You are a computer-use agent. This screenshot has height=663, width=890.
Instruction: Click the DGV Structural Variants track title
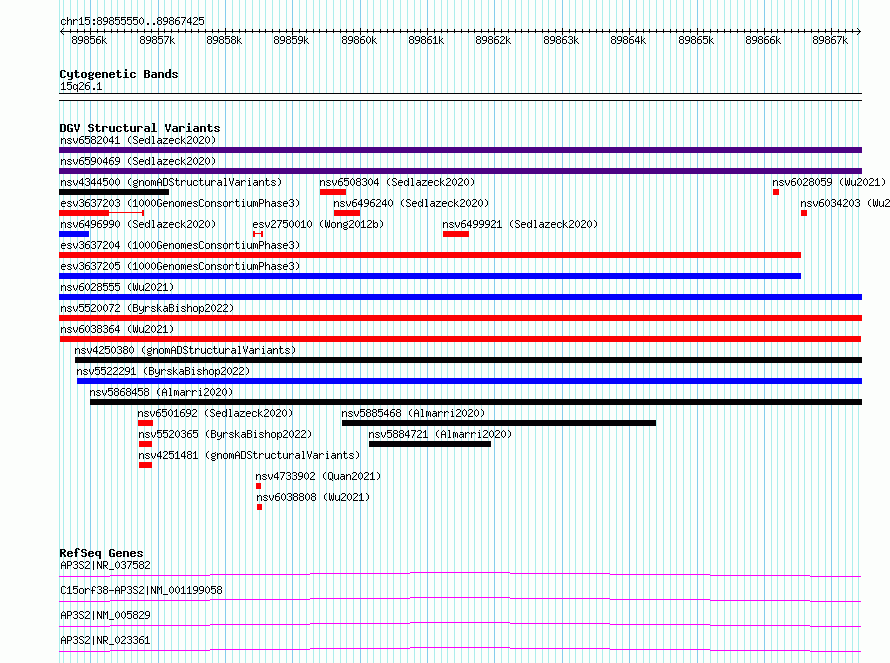(x=140, y=128)
